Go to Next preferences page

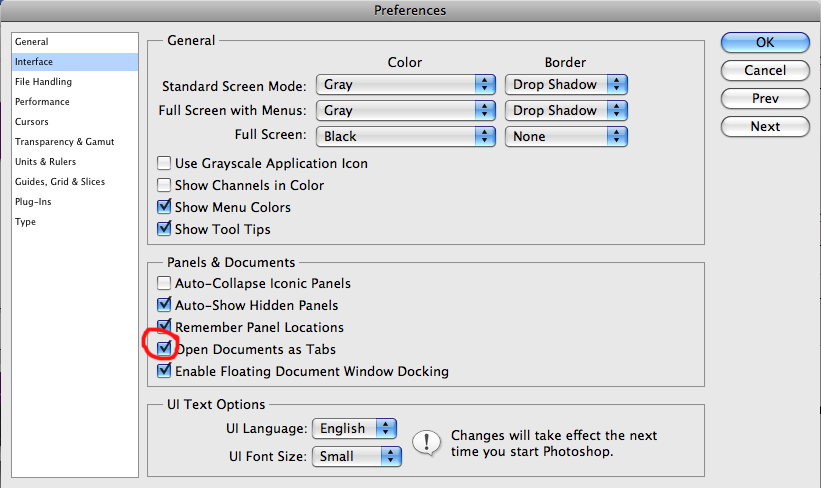click(765, 126)
